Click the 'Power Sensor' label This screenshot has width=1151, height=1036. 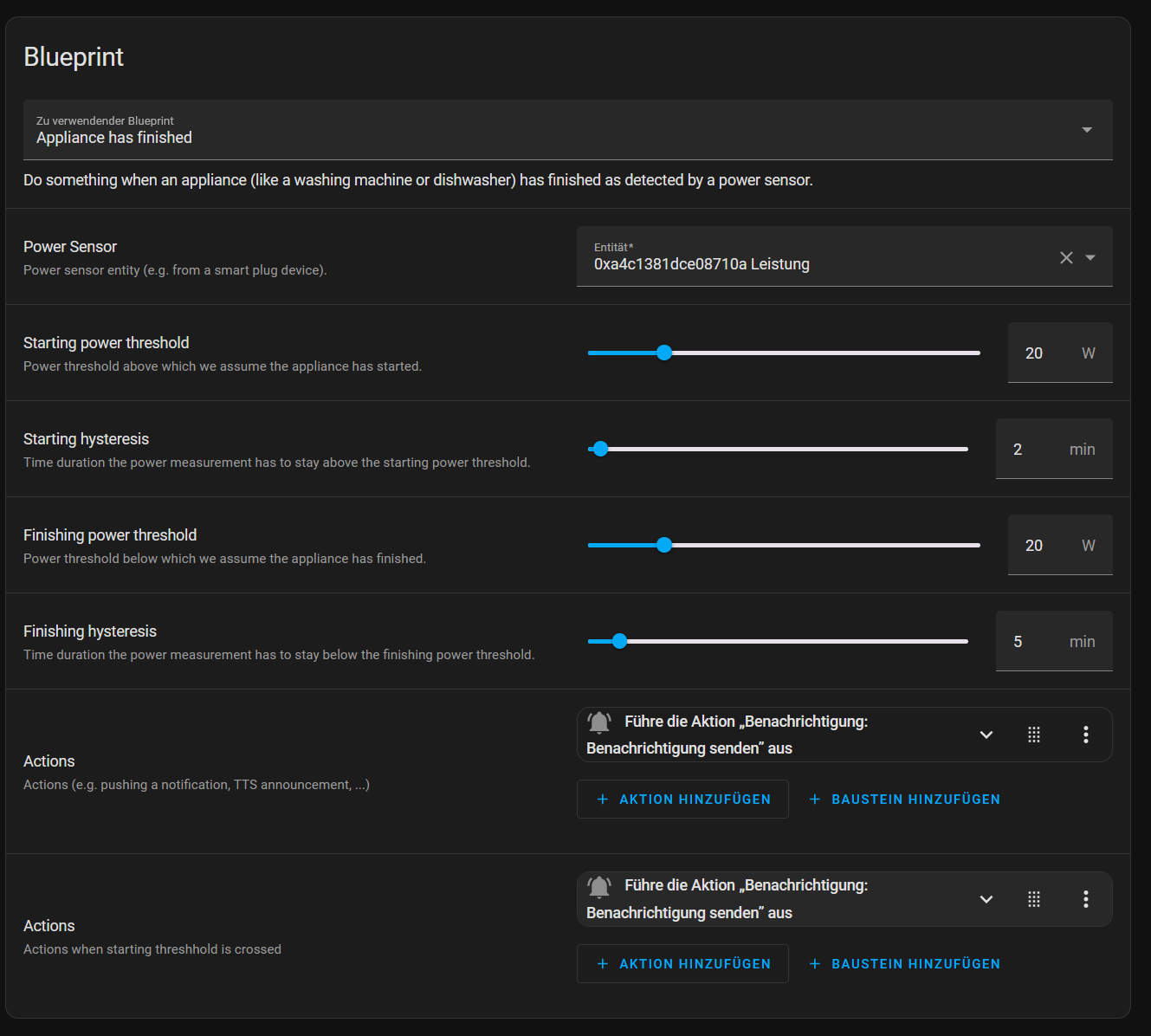coord(70,247)
